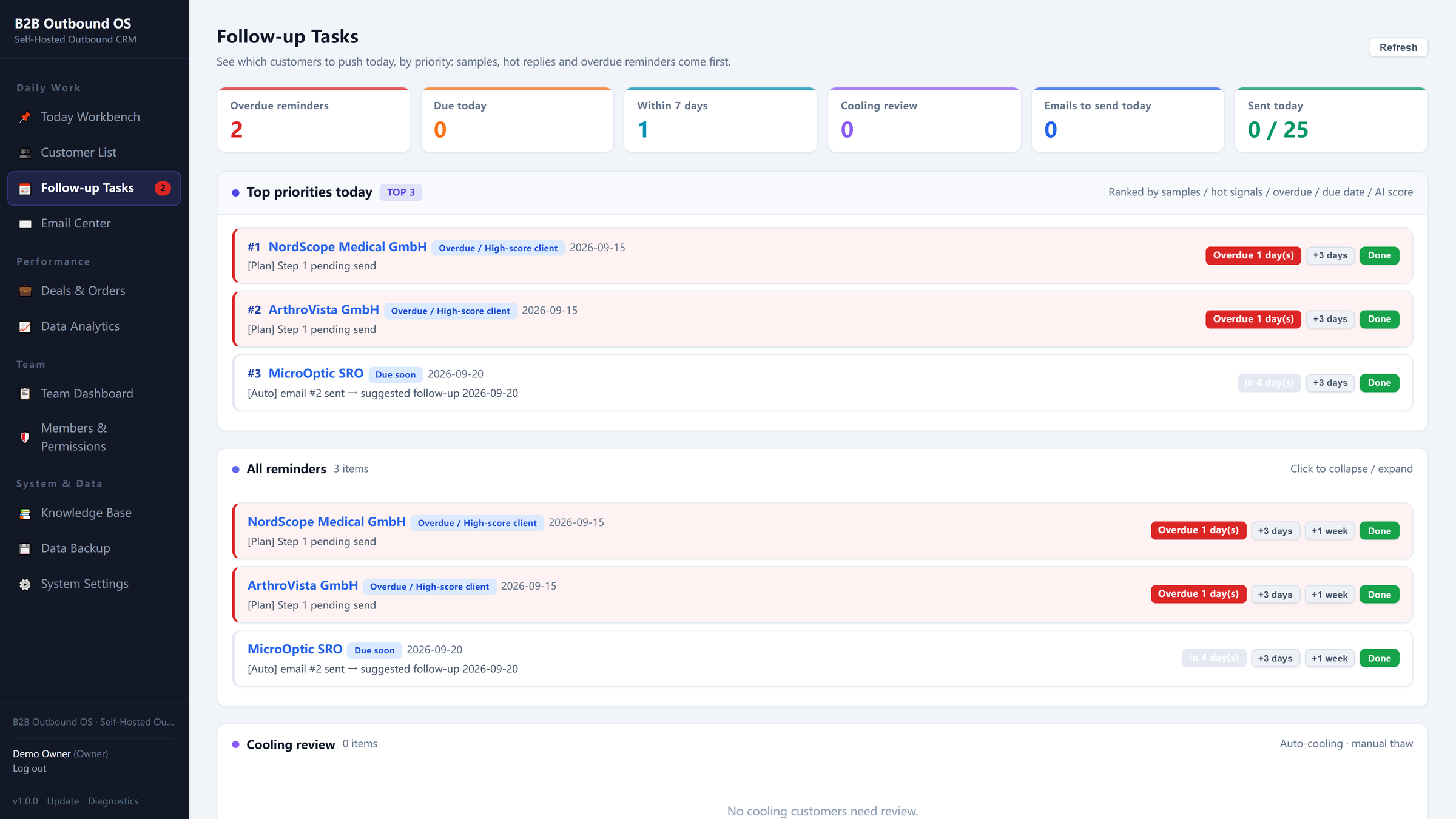Postpone #2 ArthroVista top priority +3 days
1456x819 pixels.
(x=1330, y=319)
